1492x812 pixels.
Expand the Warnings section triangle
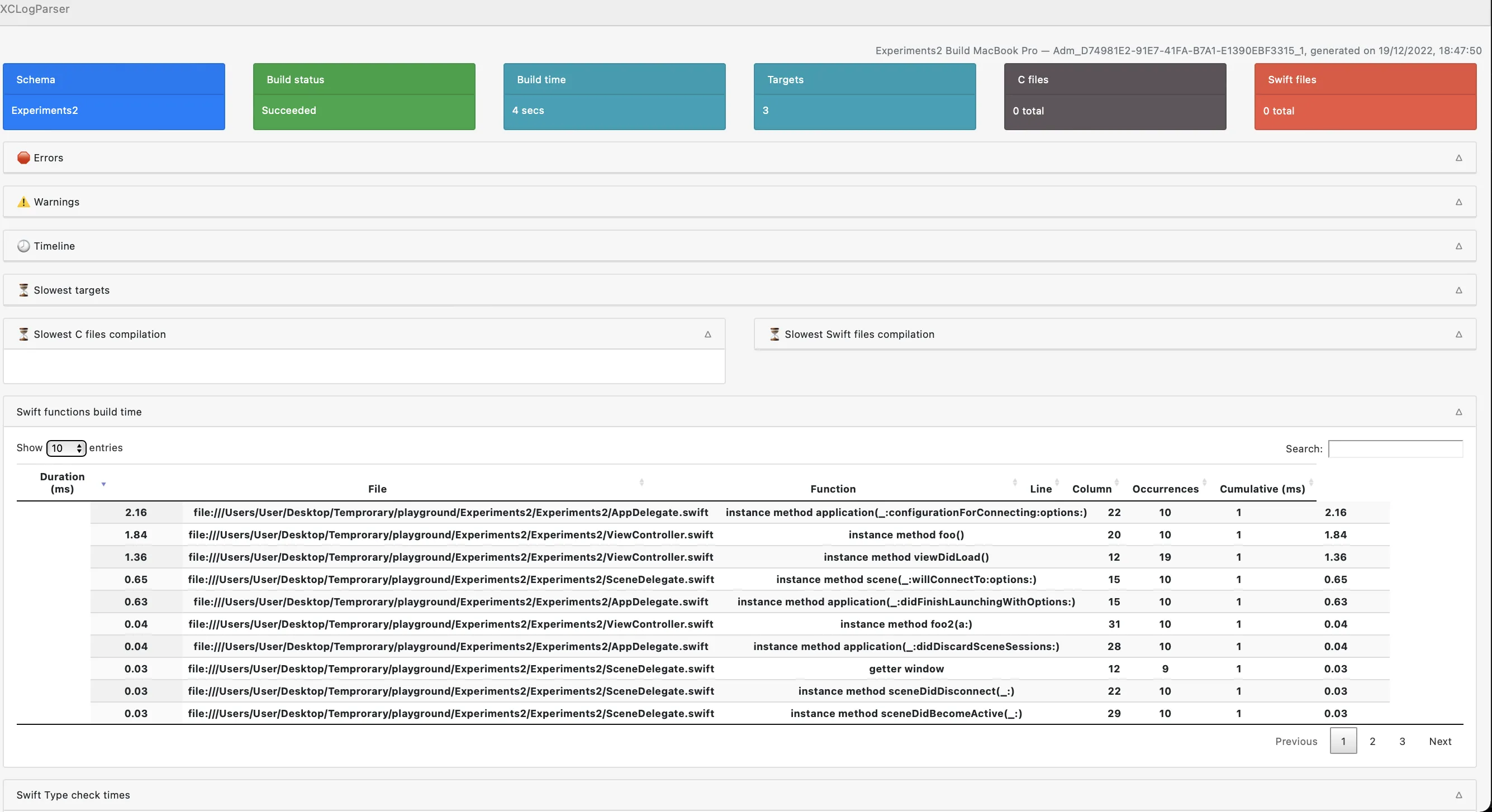1458,202
